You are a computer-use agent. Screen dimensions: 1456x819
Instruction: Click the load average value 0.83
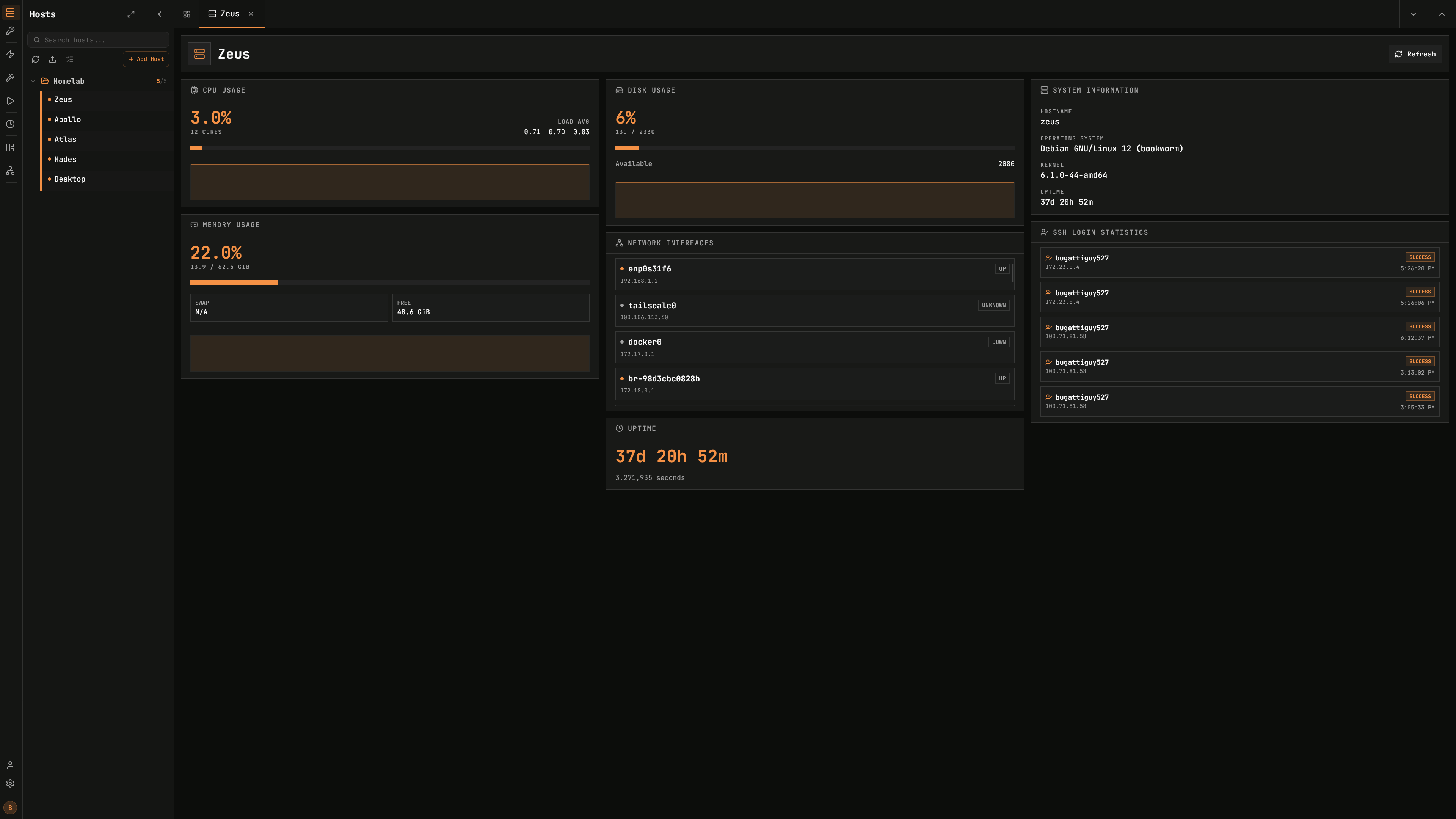[x=581, y=132]
